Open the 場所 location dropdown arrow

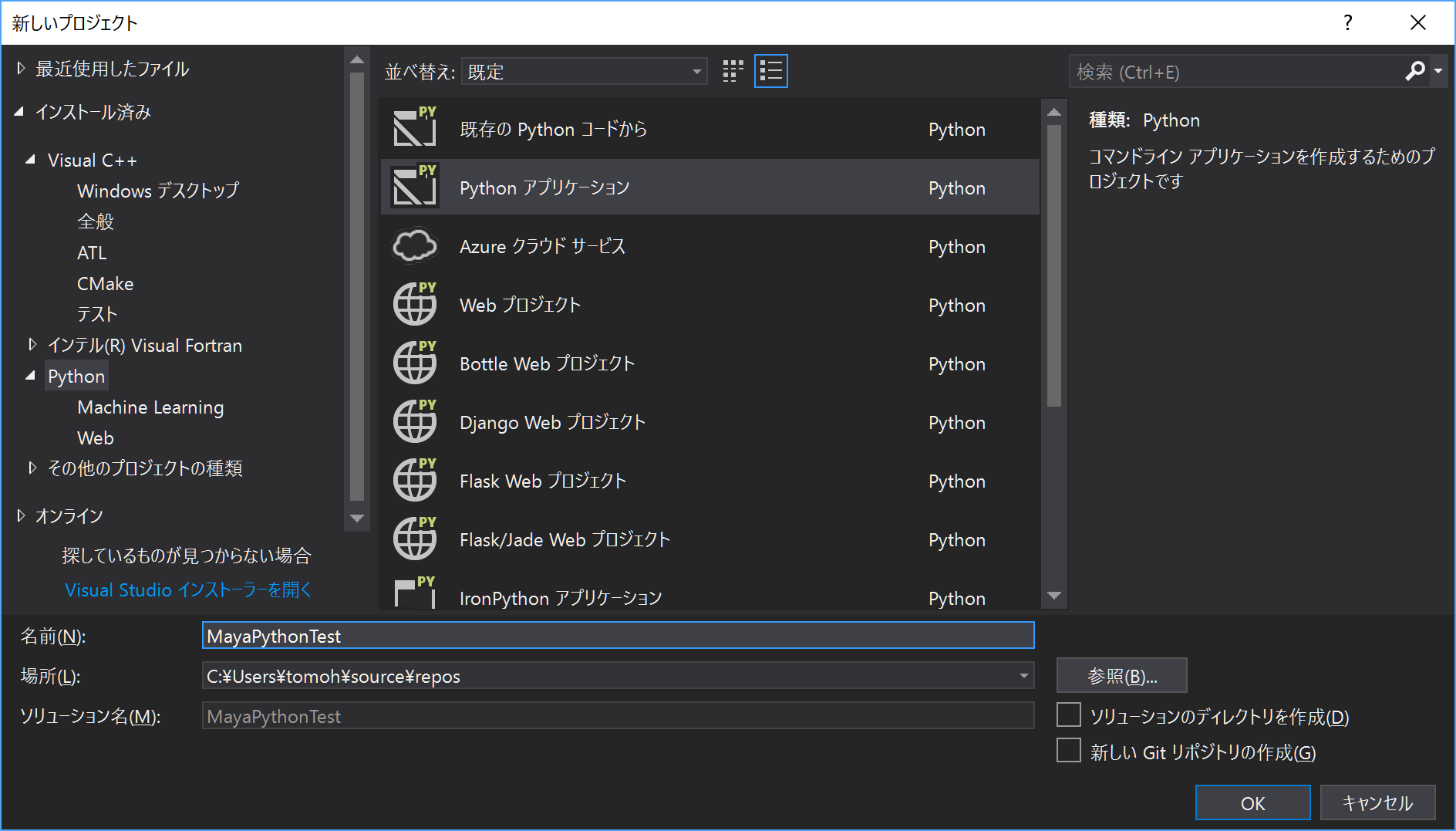(x=1023, y=676)
